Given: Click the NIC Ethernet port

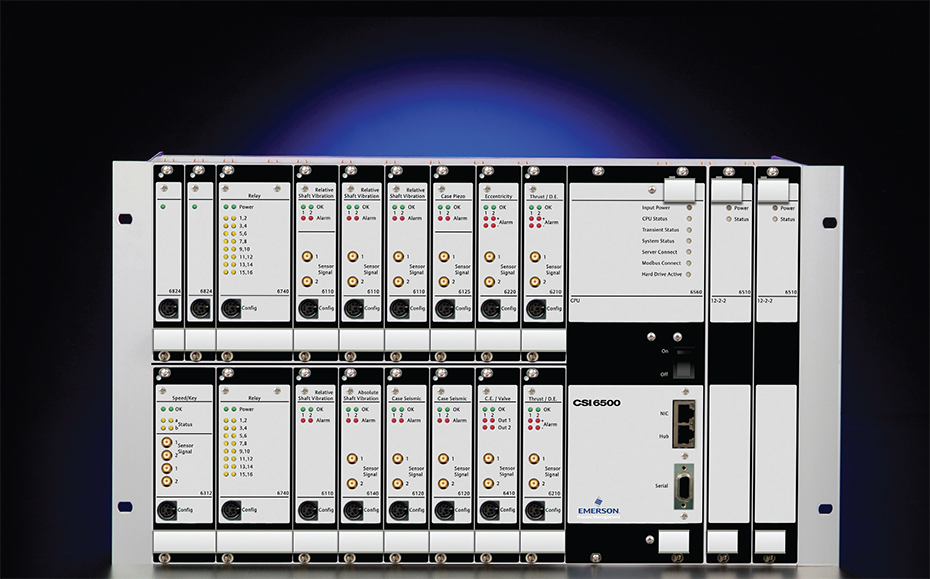Looking at the screenshot, I should [x=684, y=413].
